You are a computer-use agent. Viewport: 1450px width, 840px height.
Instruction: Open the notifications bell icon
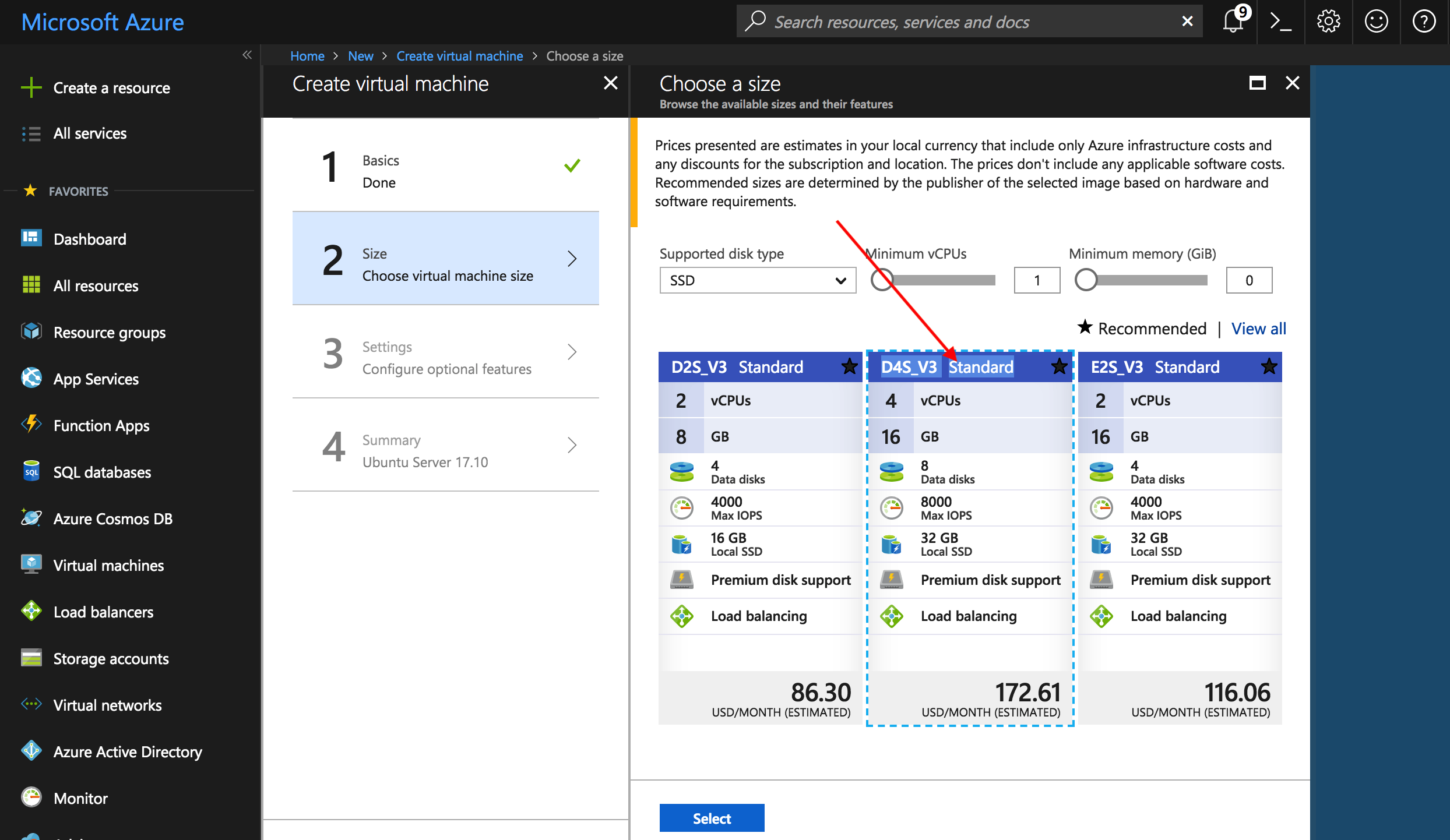(x=1234, y=22)
